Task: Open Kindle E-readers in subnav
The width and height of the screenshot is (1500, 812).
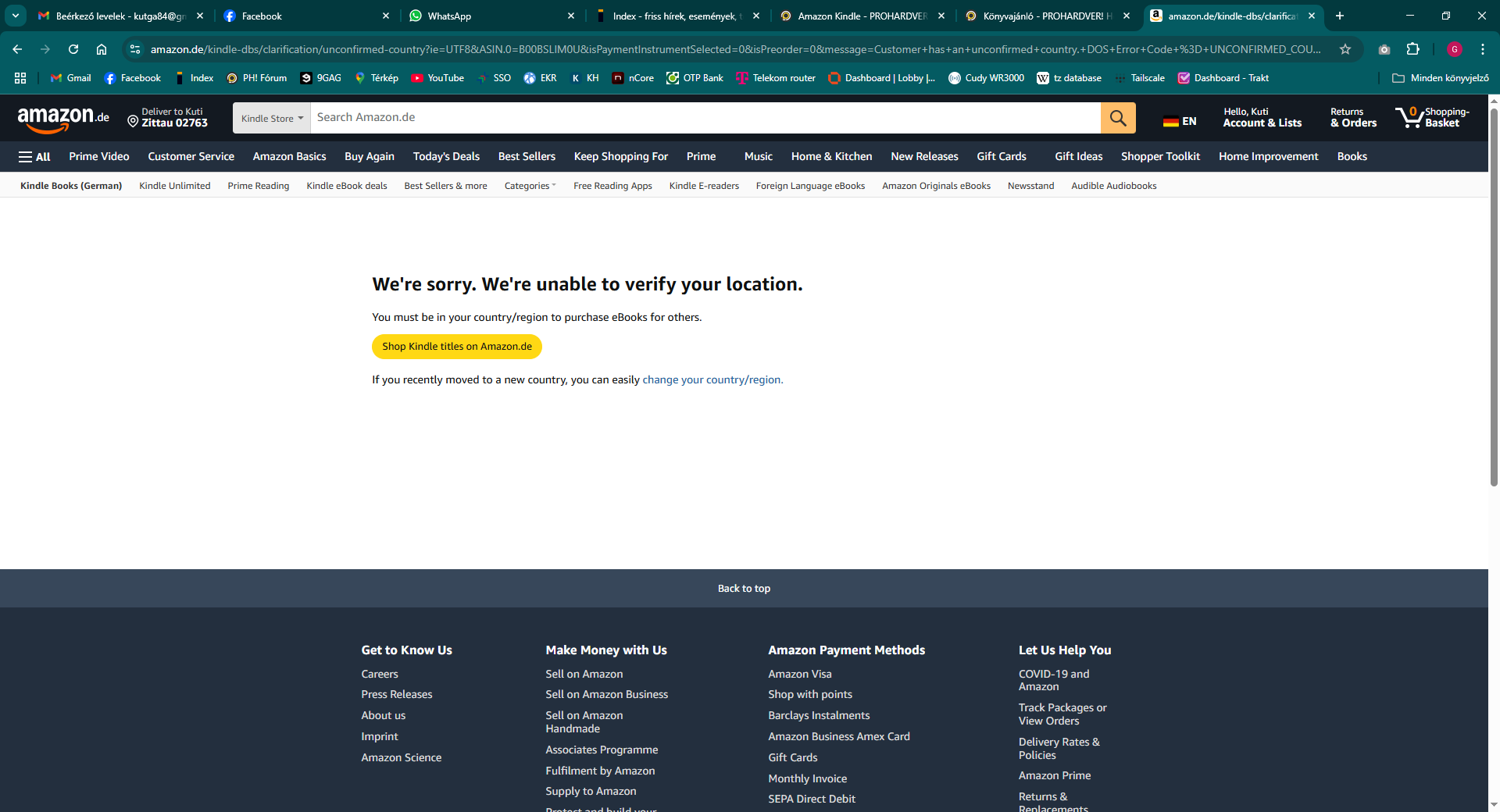Action: tap(704, 186)
